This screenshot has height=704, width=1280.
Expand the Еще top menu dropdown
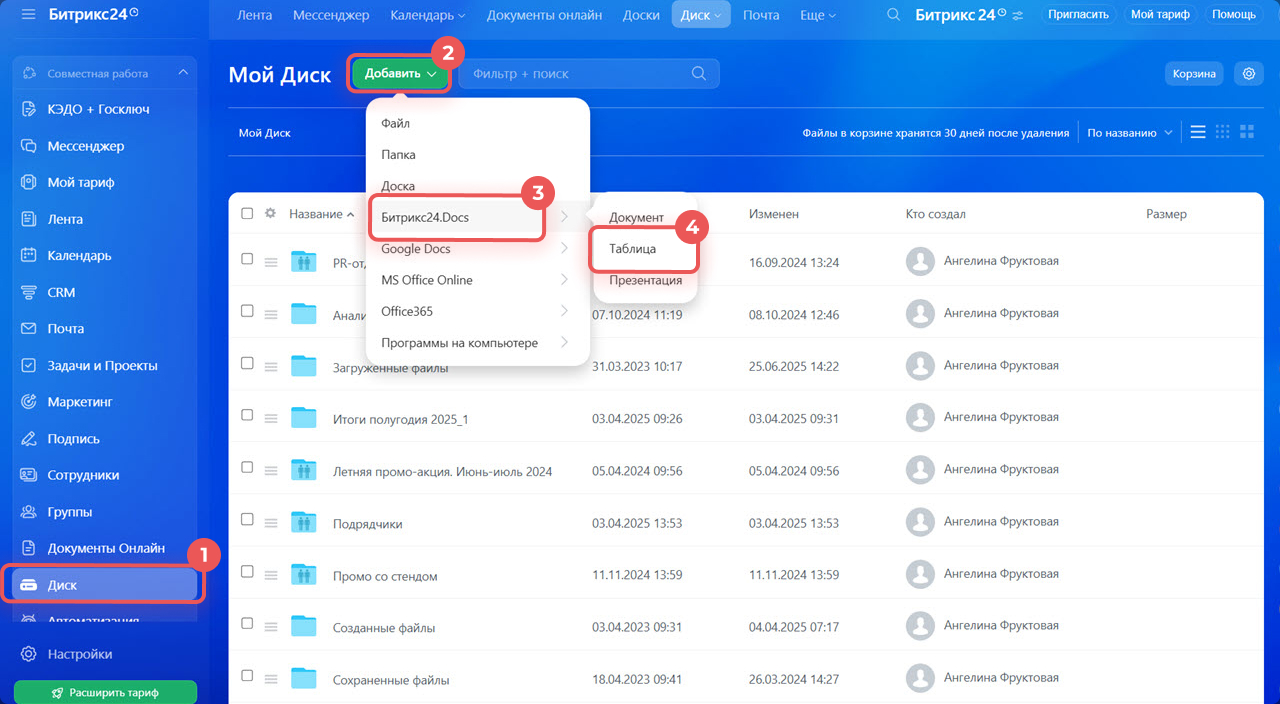point(819,15)
